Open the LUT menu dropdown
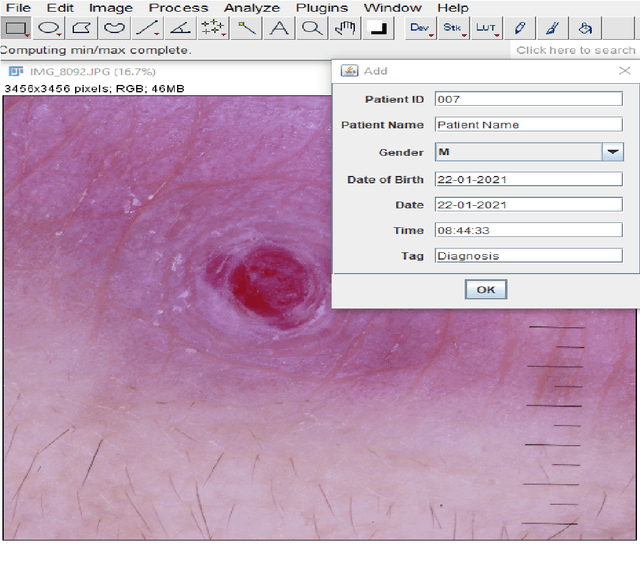The width and height of the screenshot is (640, 562). tap(487, 28)
